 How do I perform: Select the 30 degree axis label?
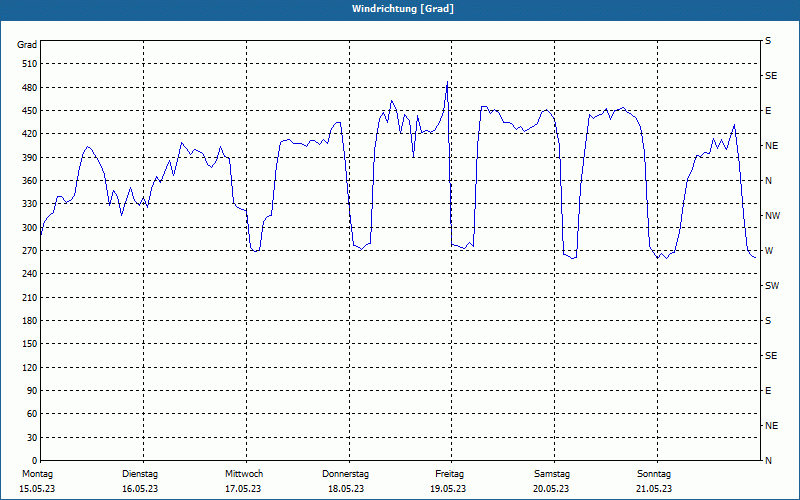[x=33, y=437]
